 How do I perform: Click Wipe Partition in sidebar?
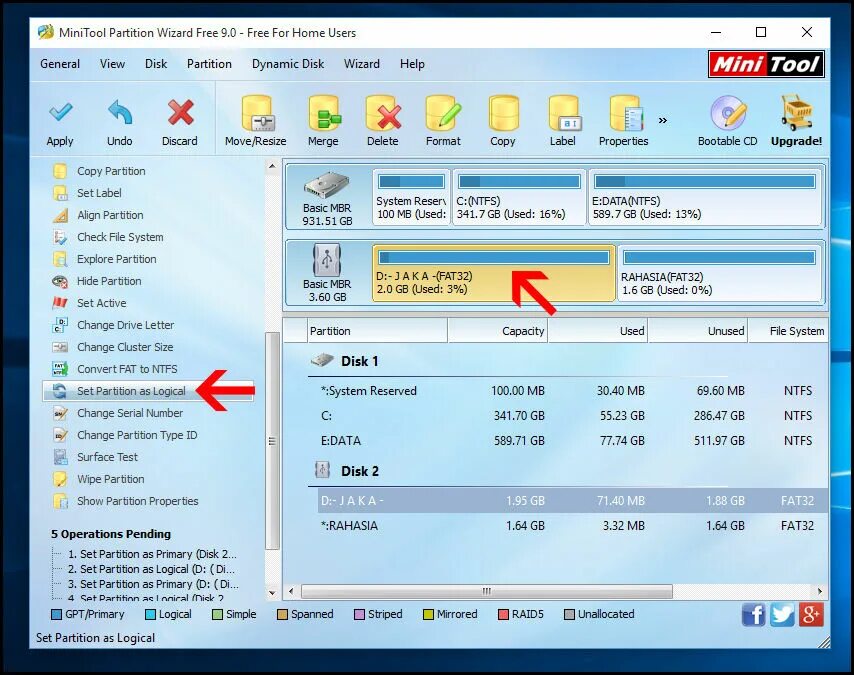point(111,479)
